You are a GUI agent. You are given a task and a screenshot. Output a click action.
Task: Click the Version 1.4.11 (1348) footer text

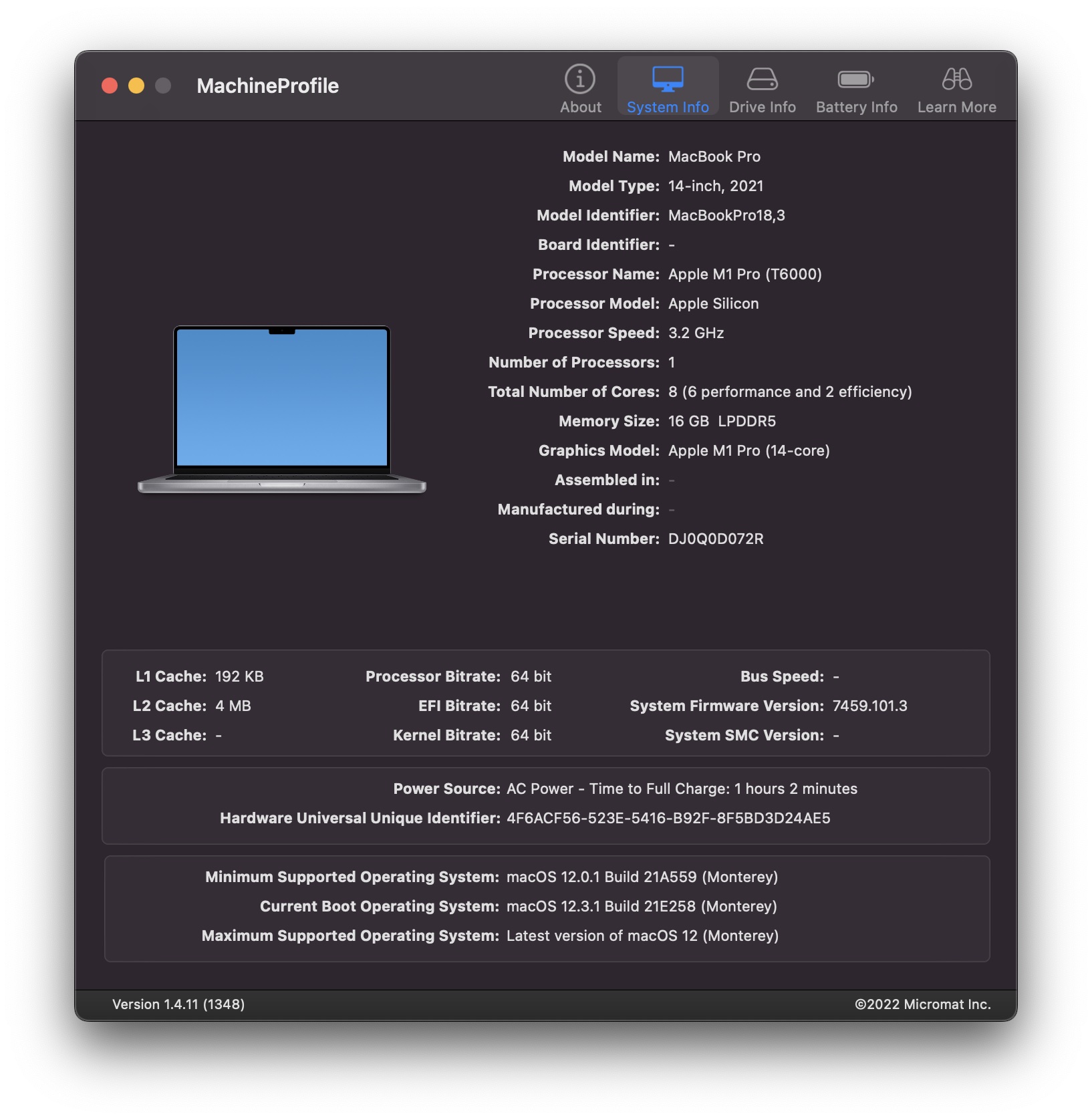[x=178, y=1004]
